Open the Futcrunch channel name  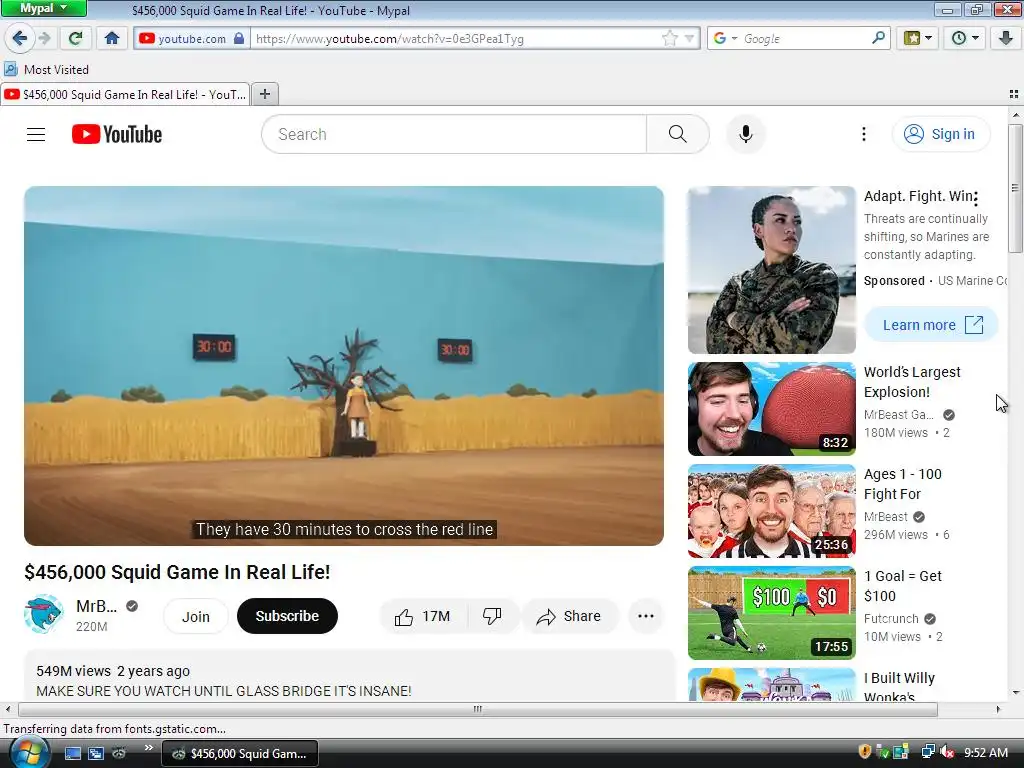point(891,618)
